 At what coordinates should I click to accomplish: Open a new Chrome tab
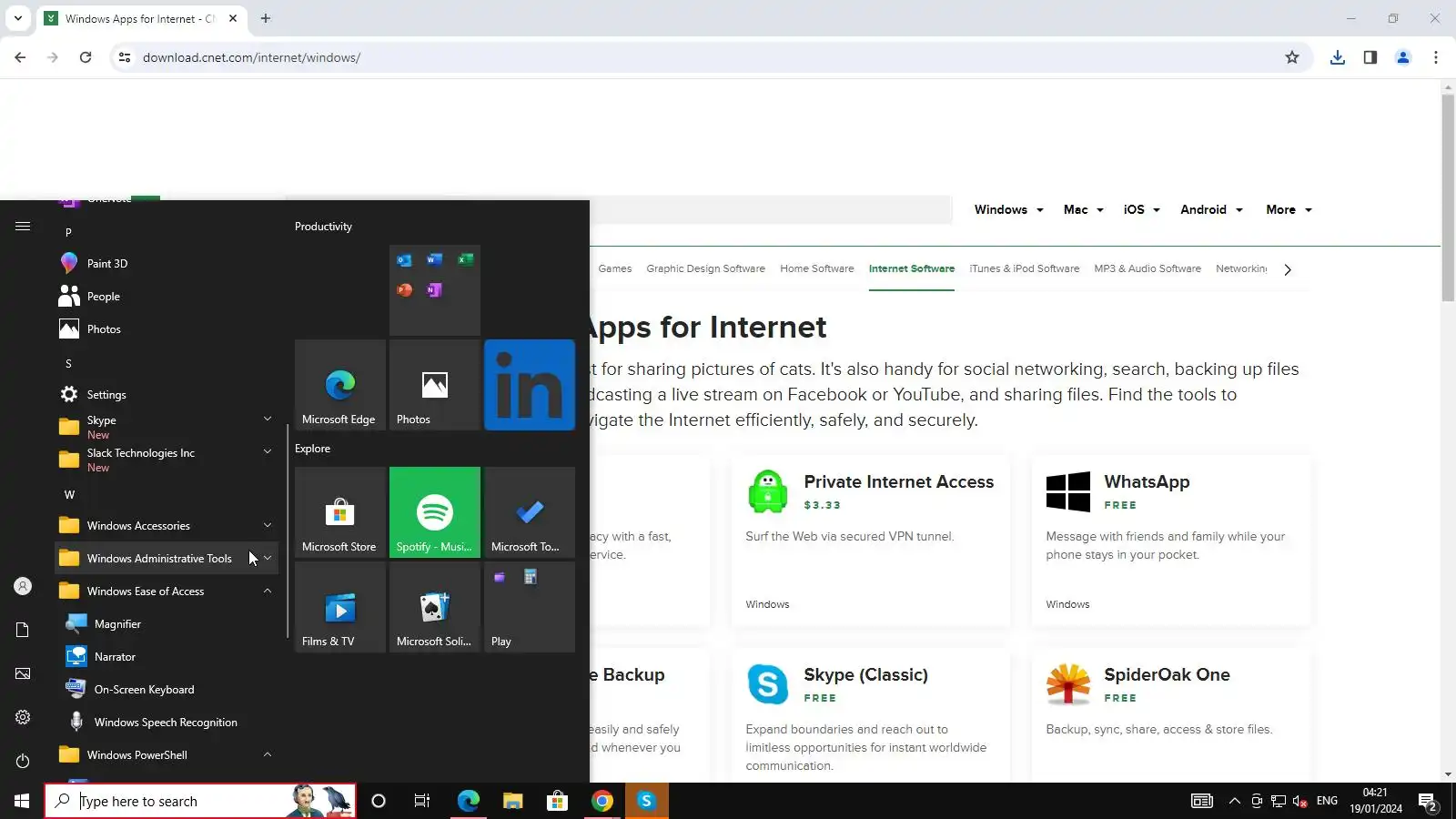(x=266, y=18)
